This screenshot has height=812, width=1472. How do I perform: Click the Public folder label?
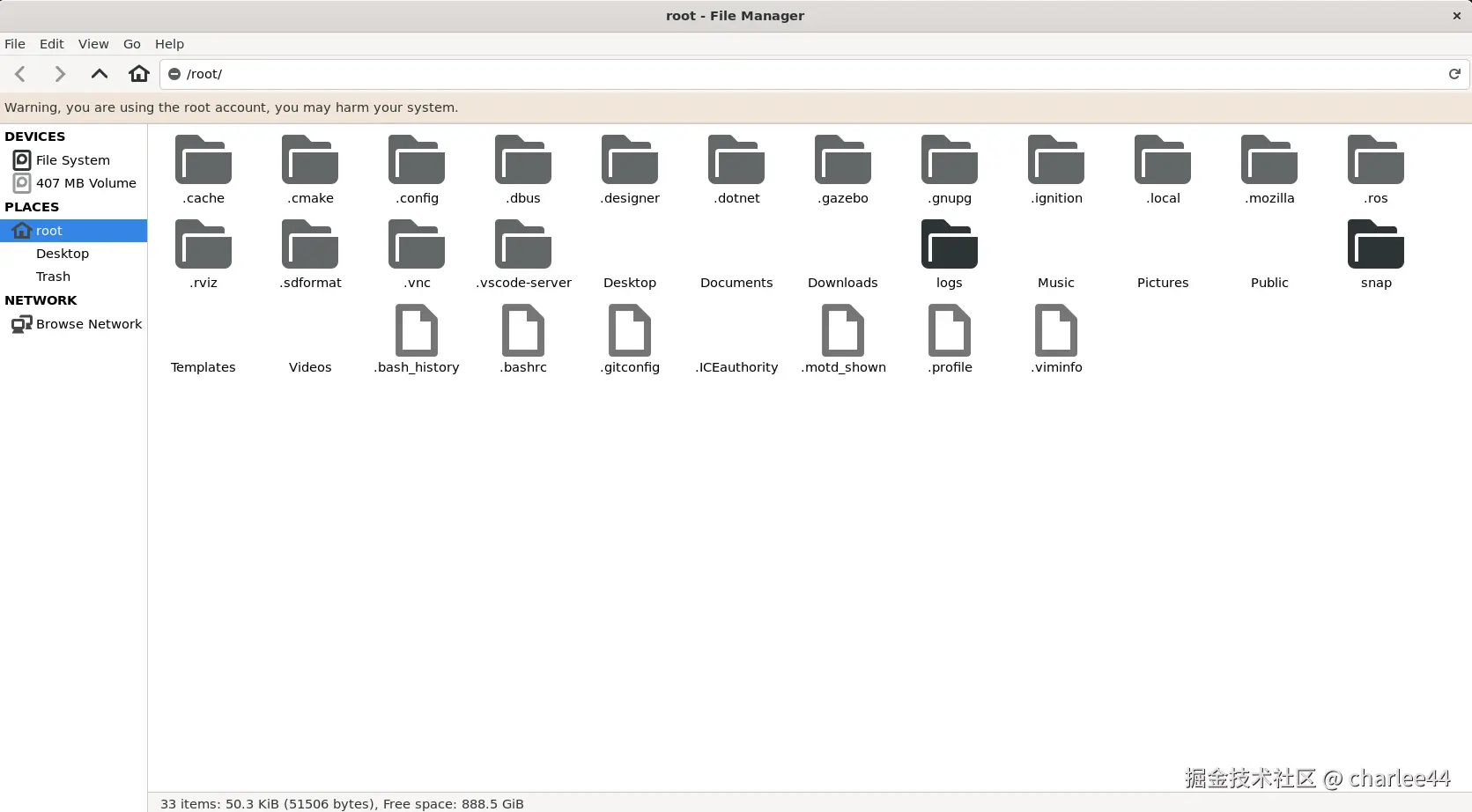(1269, 283)
